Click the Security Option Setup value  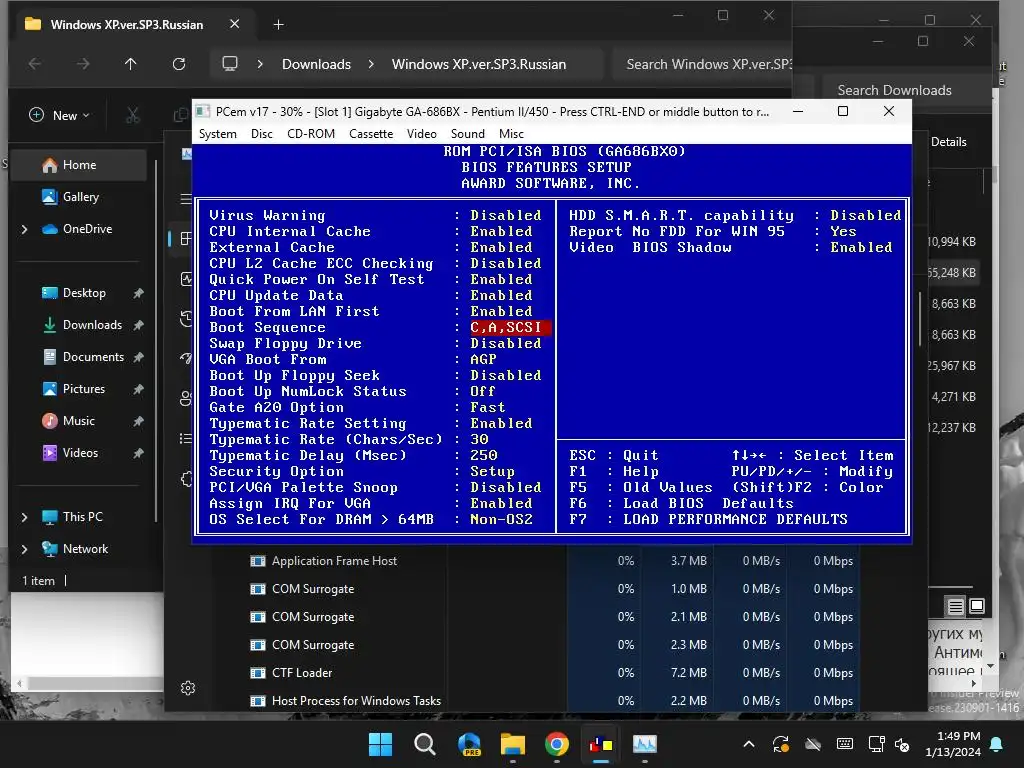pyautogui.click(x=492, y=472)
